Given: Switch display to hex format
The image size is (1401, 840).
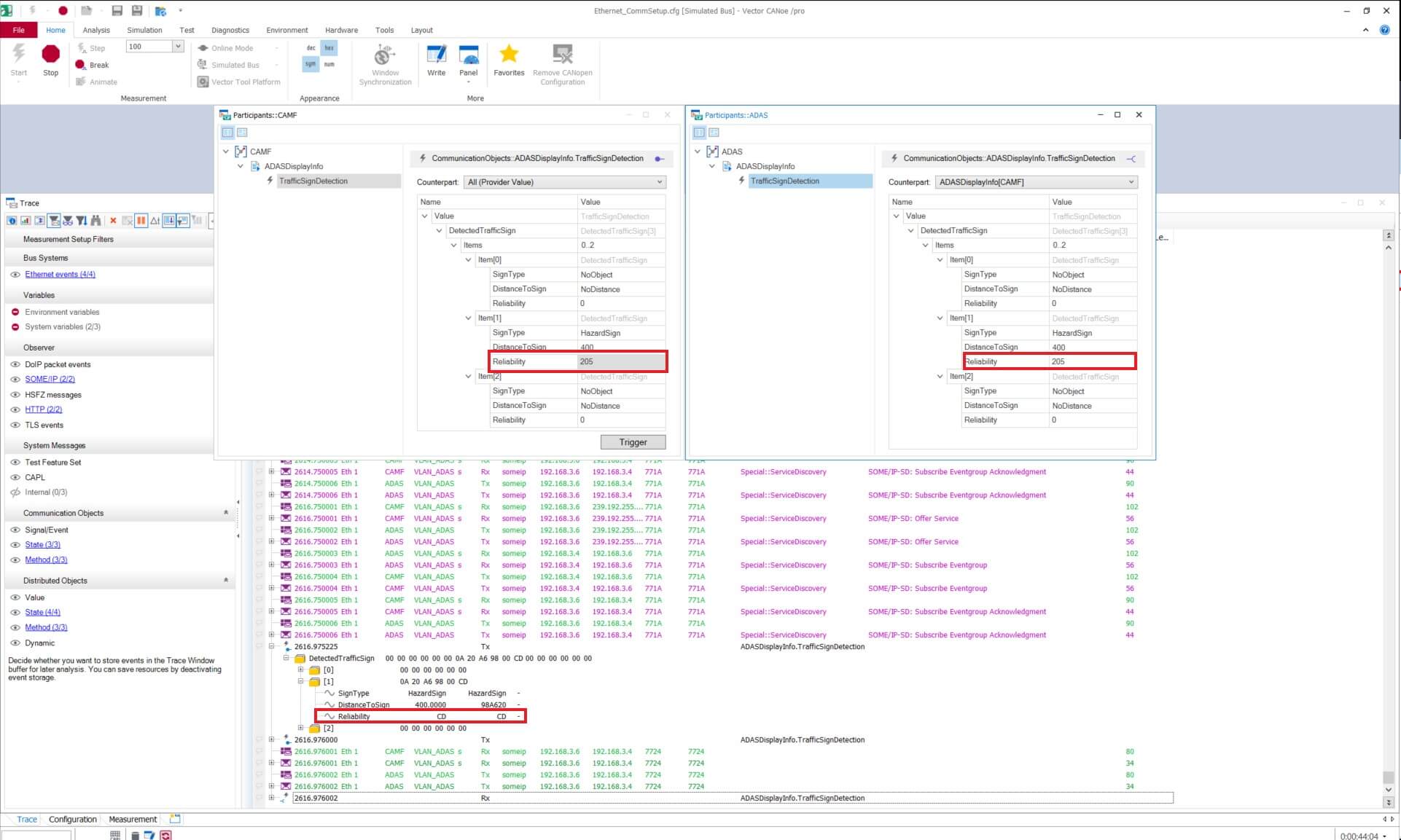Looking at the screenshot, I should click(x=329, y=48).
